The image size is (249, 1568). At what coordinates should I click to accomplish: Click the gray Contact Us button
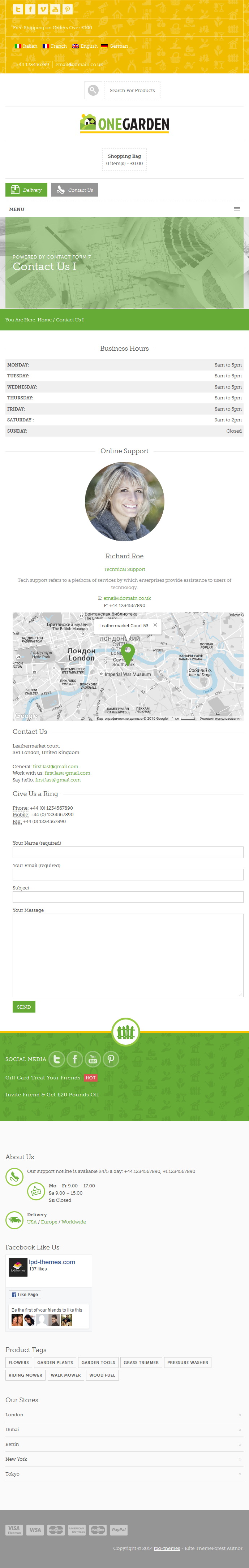point(74,190)
